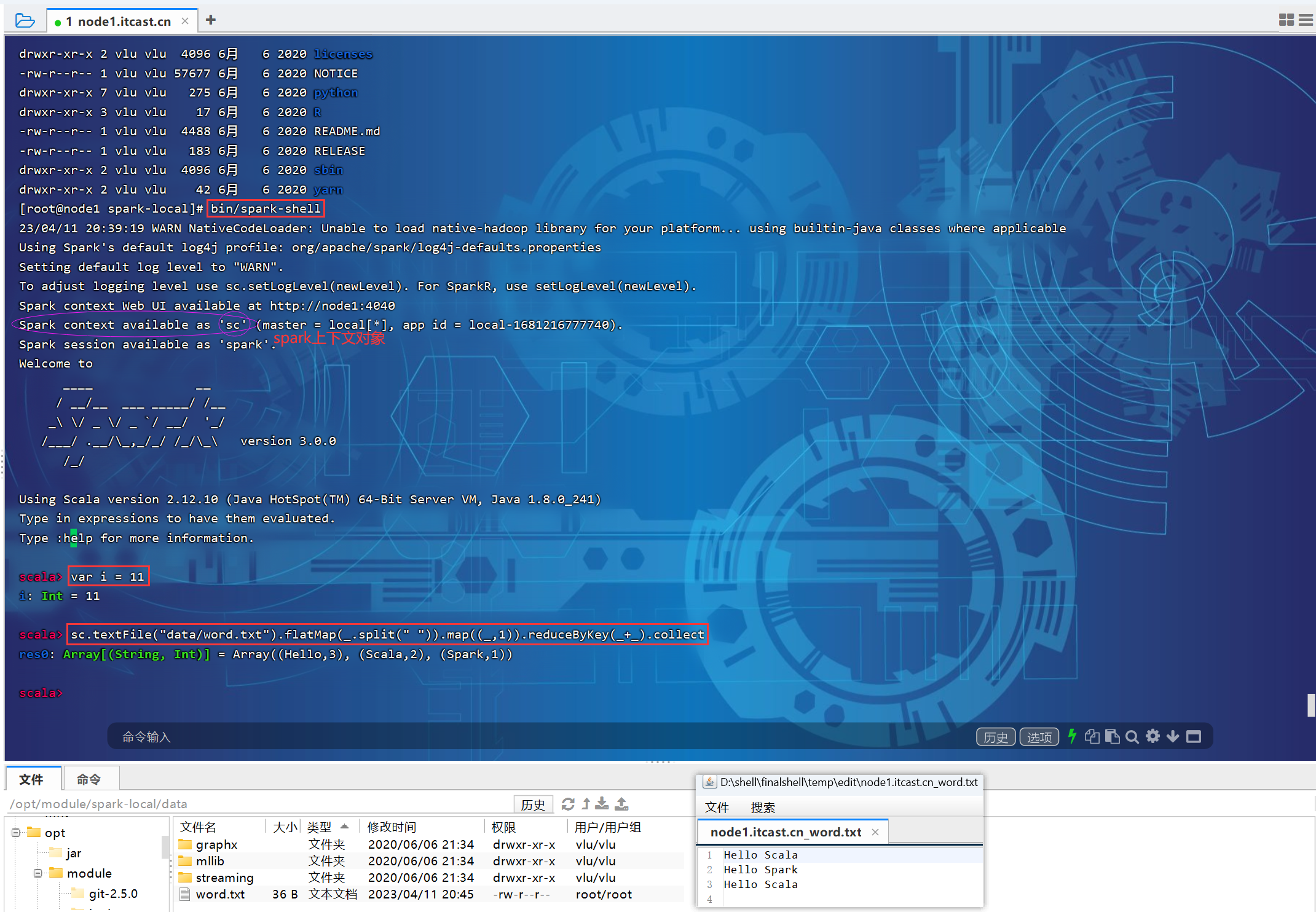
Task: Open 文件 menu in editor window
Action: click(x=717, y=807)
